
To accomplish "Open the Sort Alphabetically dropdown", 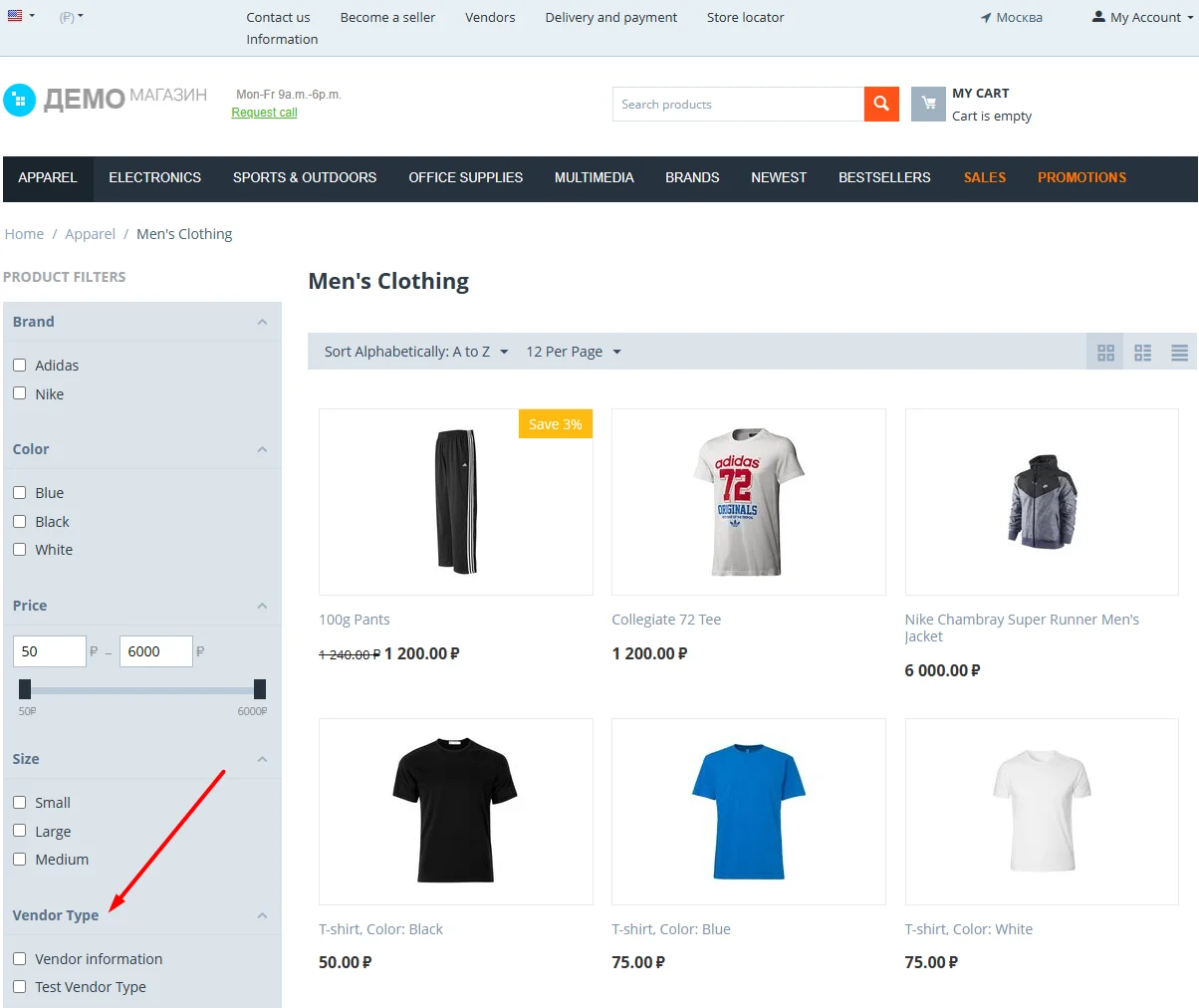I will pos(416,352).
